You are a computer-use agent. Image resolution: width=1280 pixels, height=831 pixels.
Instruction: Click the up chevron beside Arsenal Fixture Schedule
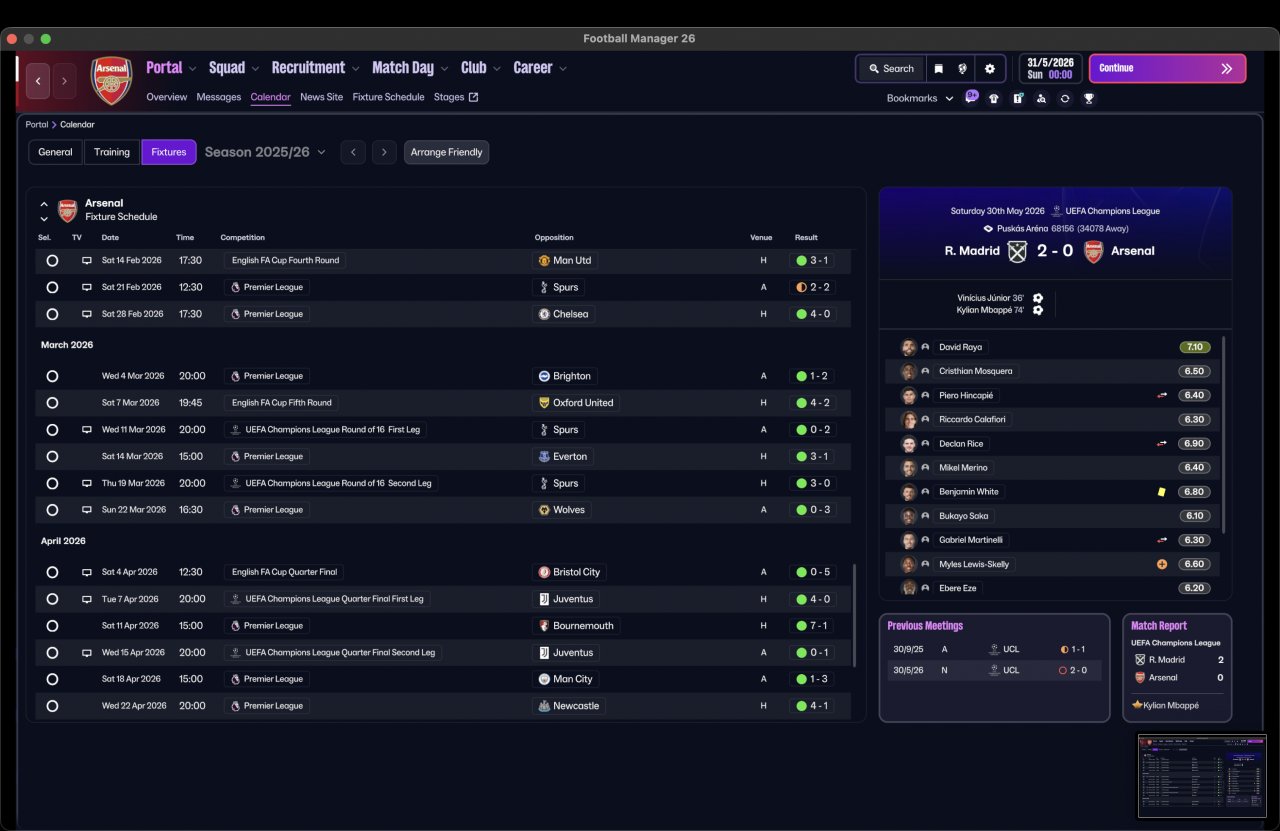pyautogui.click(x=44, y=204)
